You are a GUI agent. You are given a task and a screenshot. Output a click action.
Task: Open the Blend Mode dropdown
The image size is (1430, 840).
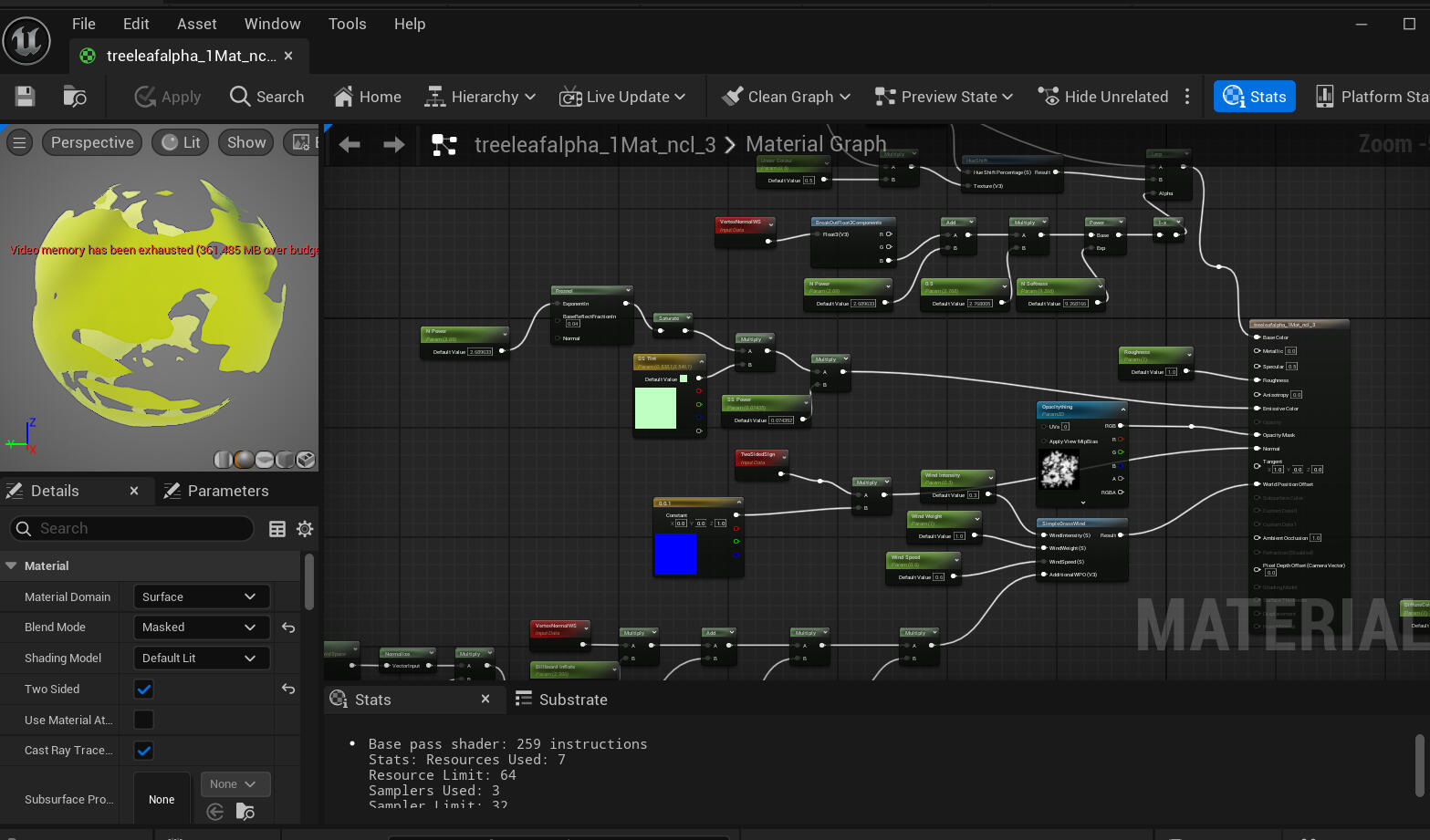click(x=201, y=627)
